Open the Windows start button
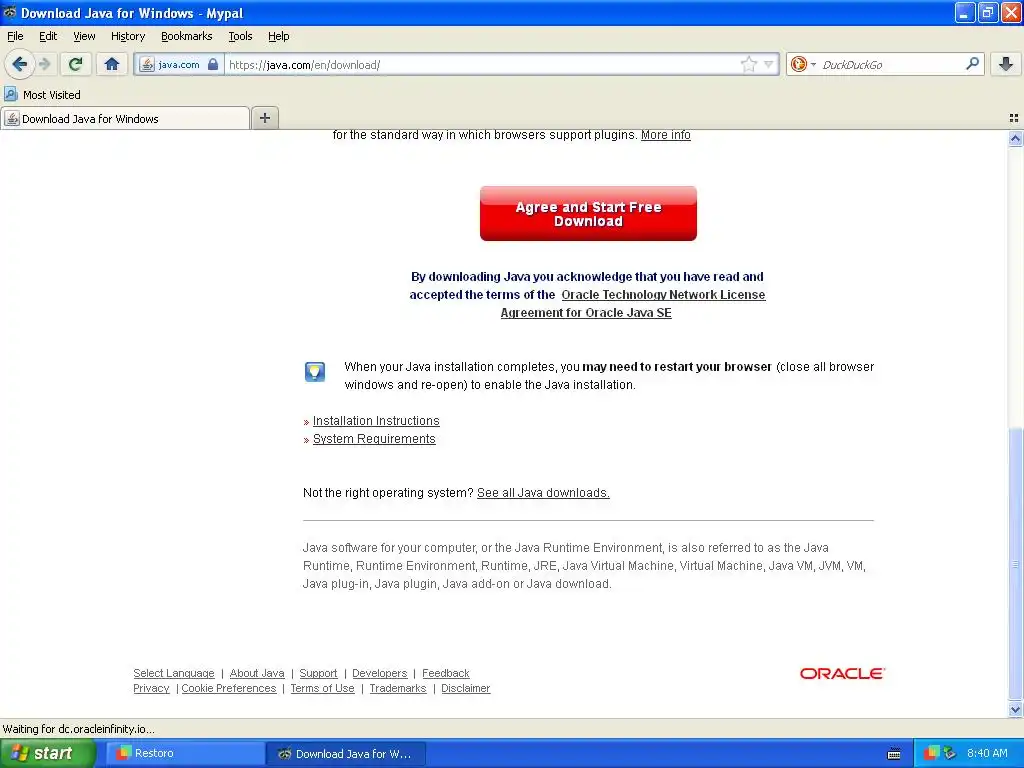The height and width of the screenshot is (768, 1024). click(x=48, y=754)
